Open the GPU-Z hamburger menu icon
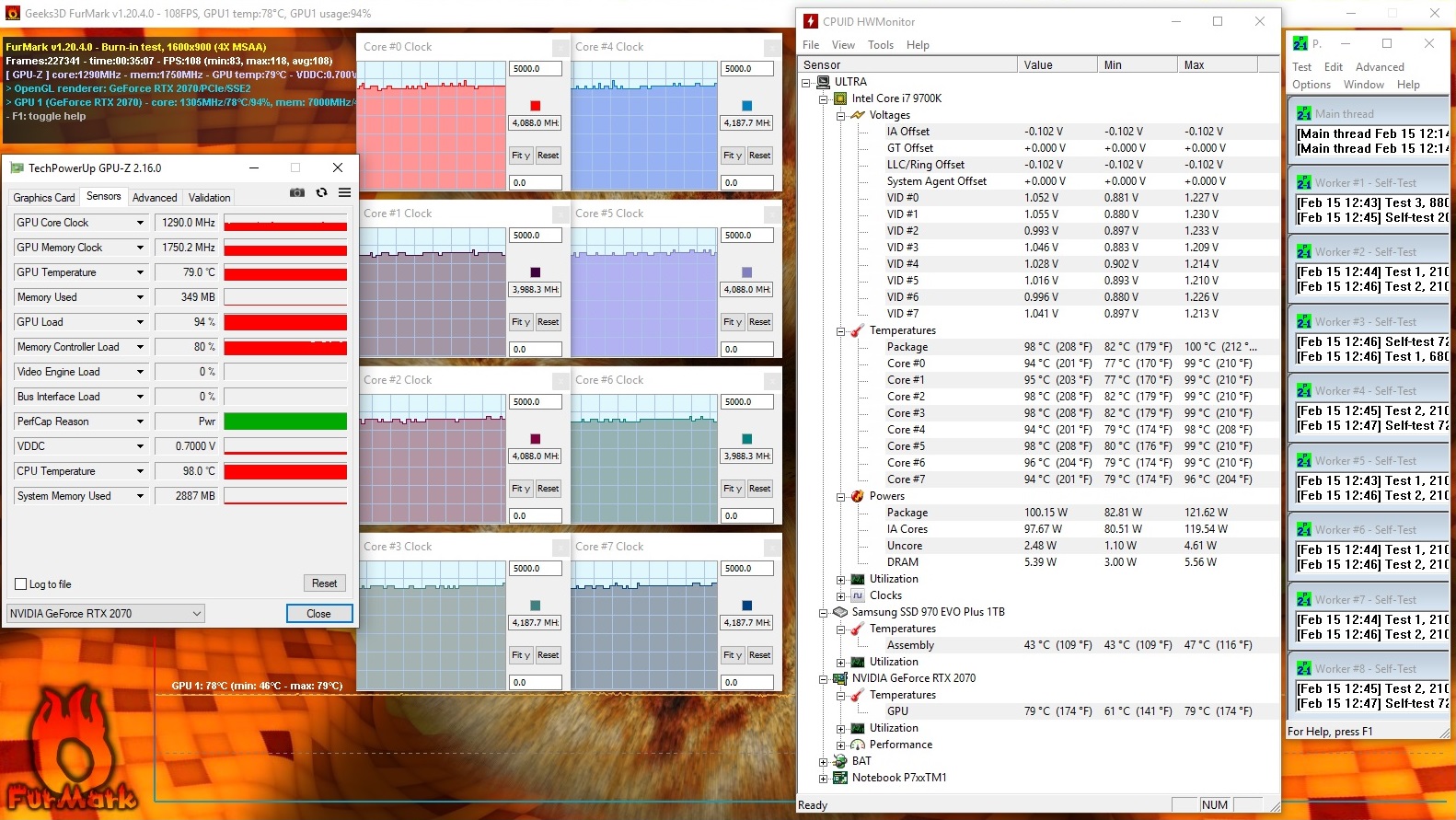The width and height of the screenshot is (1456, 820). pos(344,192)
